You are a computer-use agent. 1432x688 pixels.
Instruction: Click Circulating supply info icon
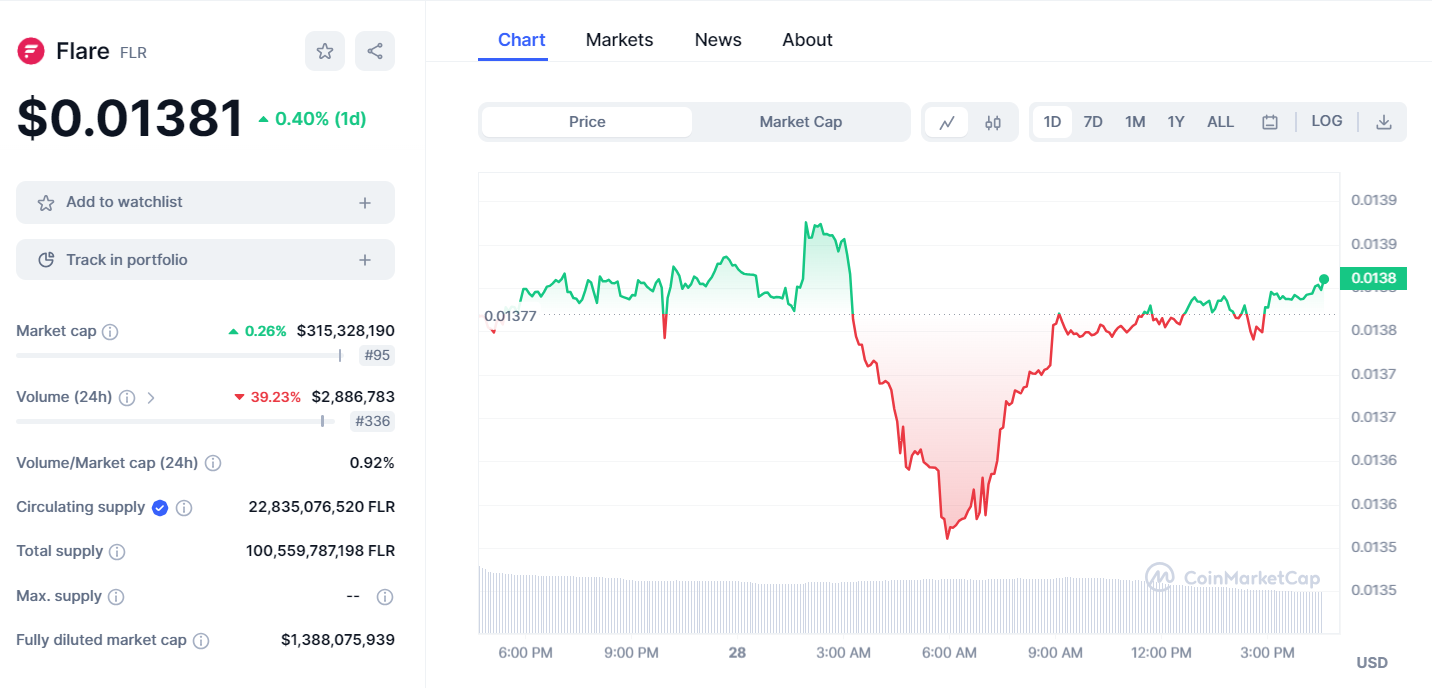pos(184,508)
